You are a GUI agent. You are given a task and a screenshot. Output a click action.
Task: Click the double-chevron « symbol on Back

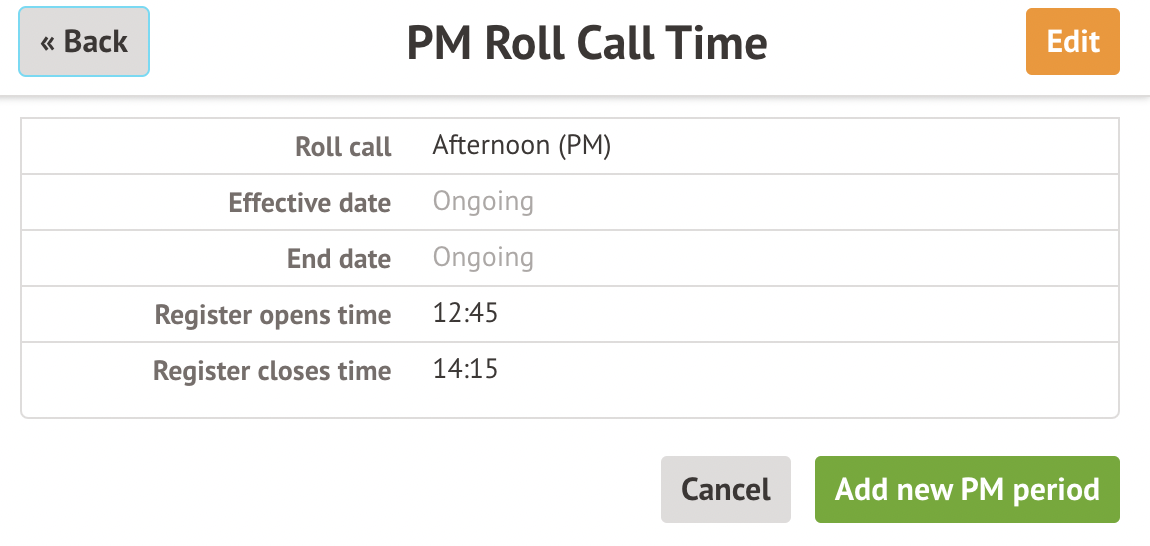47,42
